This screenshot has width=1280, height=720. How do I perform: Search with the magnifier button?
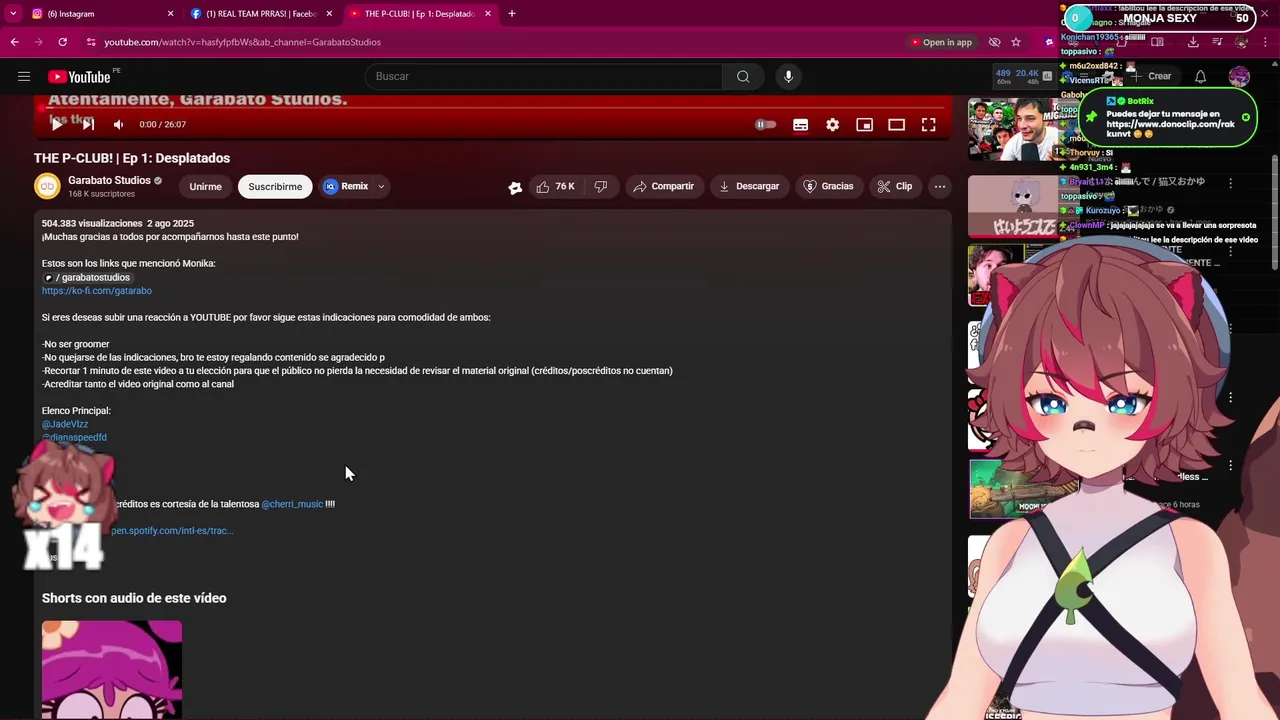[x=743, y=76]
